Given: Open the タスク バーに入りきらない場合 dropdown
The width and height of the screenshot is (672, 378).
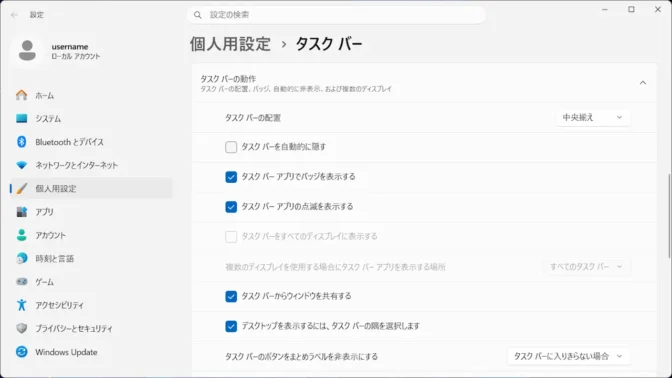Looking at the screenshot, I should (568, 356).
